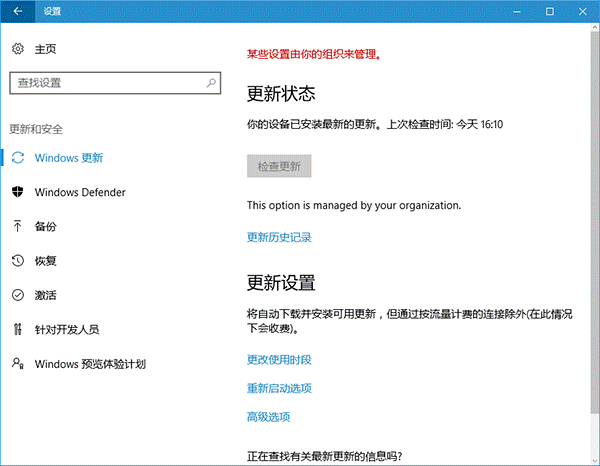The width and height of the screenshot is (600, 466).
Task: Click the 备份 upload arrow icon
Action: pos(18,226)
